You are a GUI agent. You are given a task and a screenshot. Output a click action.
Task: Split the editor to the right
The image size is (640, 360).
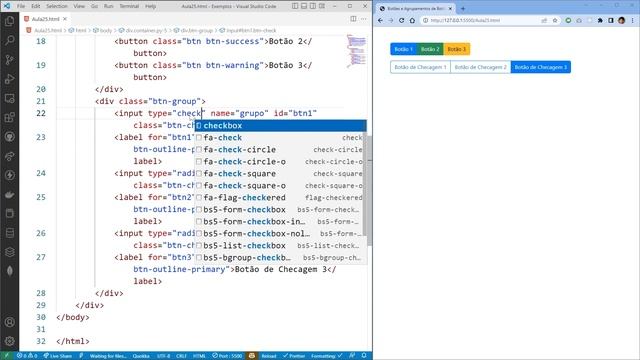pyautogui.click(x=353, y=19)
